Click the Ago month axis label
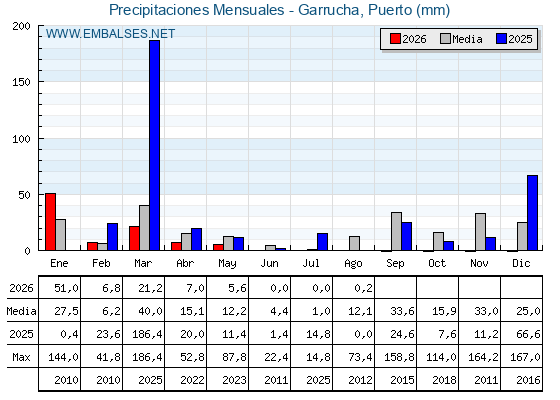This screenshot has height=400, width=560. coord(353,264)
